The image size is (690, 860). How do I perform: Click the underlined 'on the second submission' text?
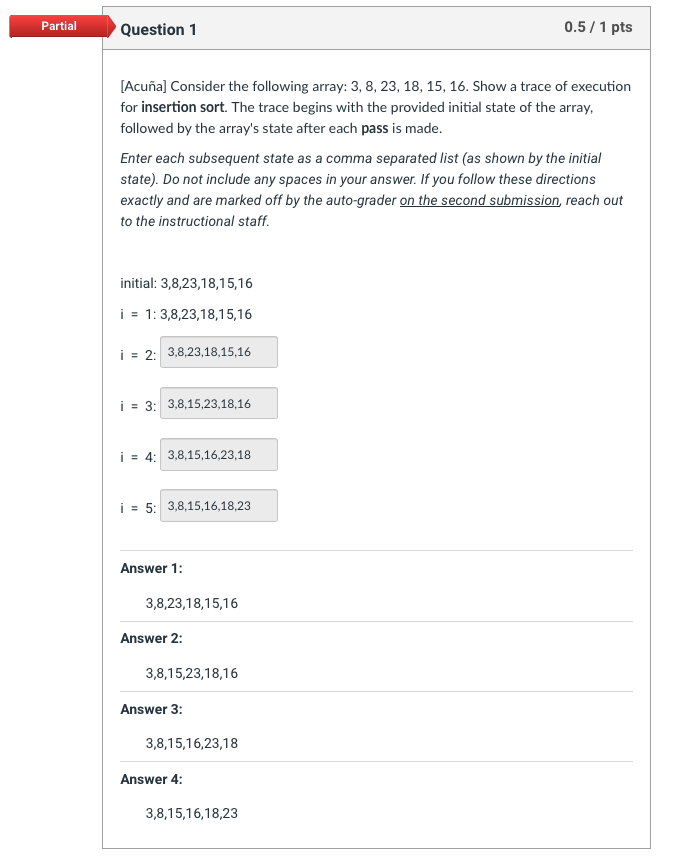pos(479,200)
